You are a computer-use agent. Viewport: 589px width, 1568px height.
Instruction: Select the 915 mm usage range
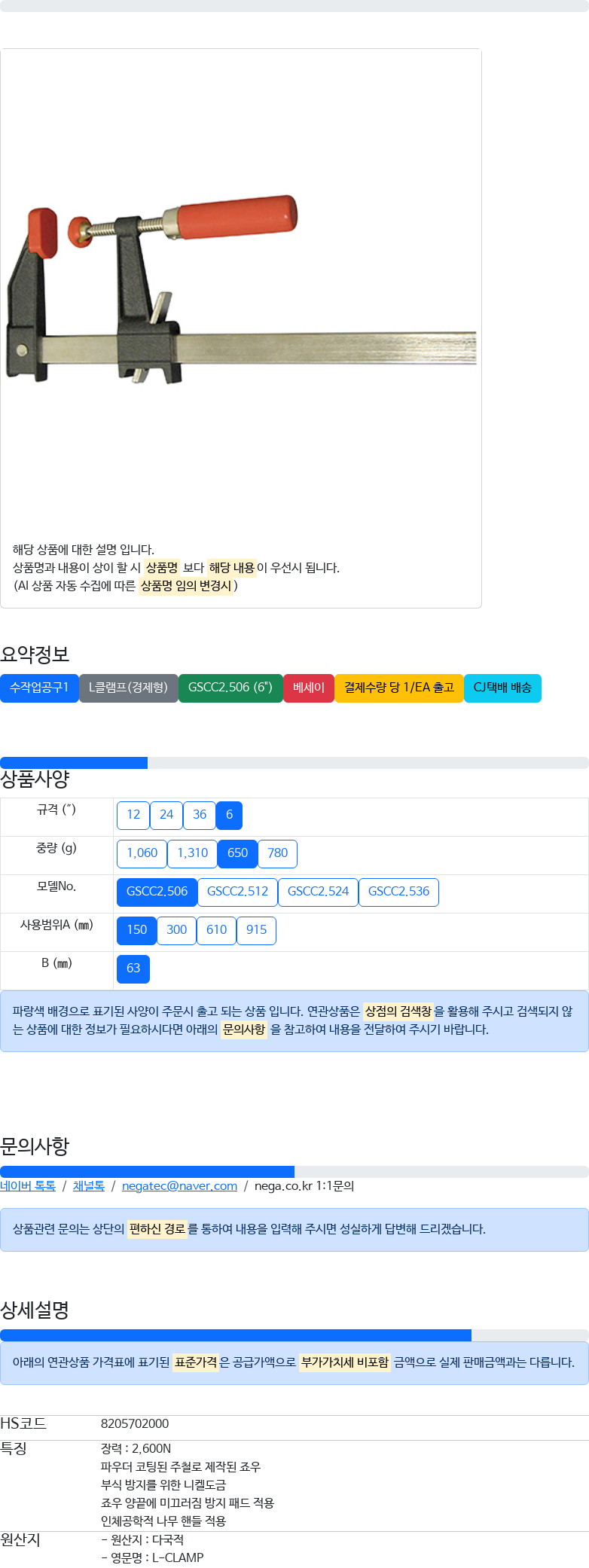pos(256,930)
